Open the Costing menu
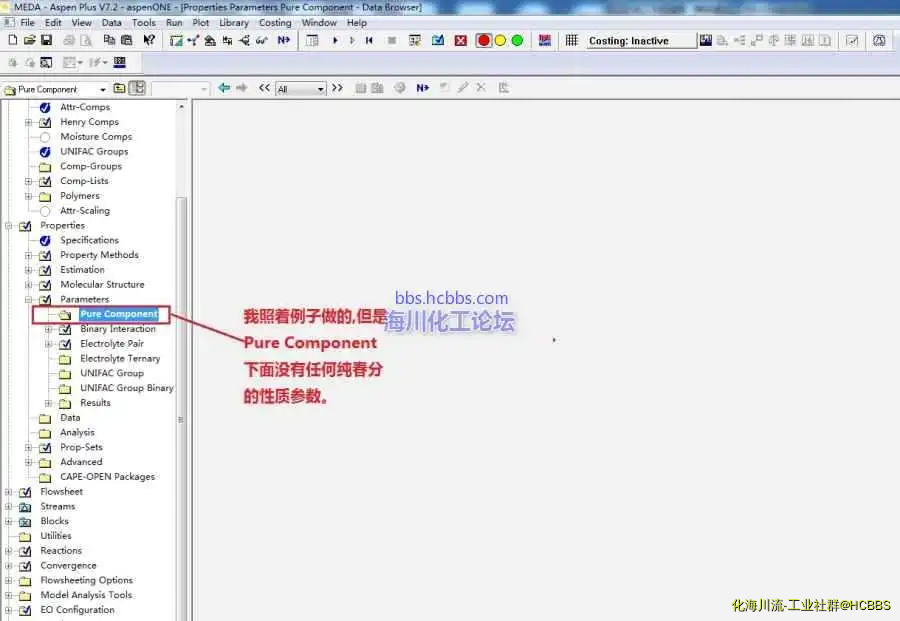Image resolution: width=900 pixels, height=621 pixels. coord(275,22)
